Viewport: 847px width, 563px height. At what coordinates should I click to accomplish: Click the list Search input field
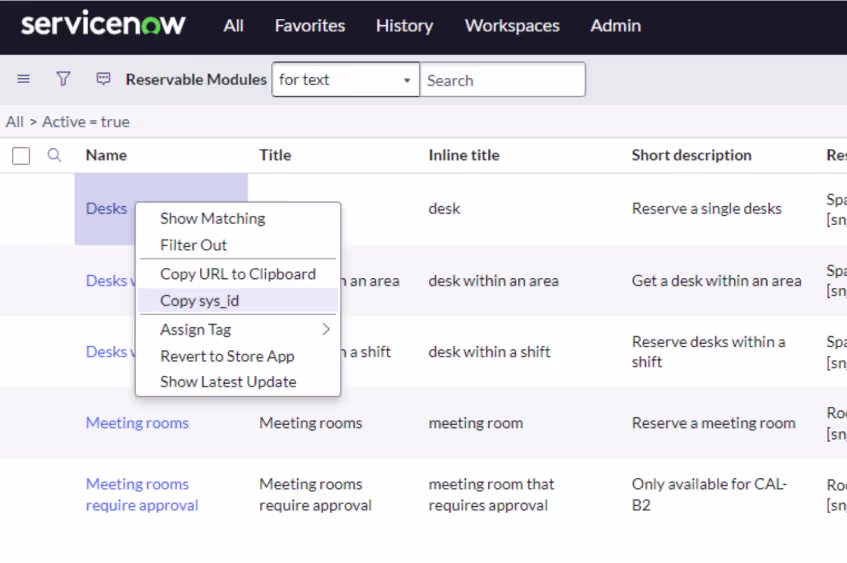tap(502, 80)
